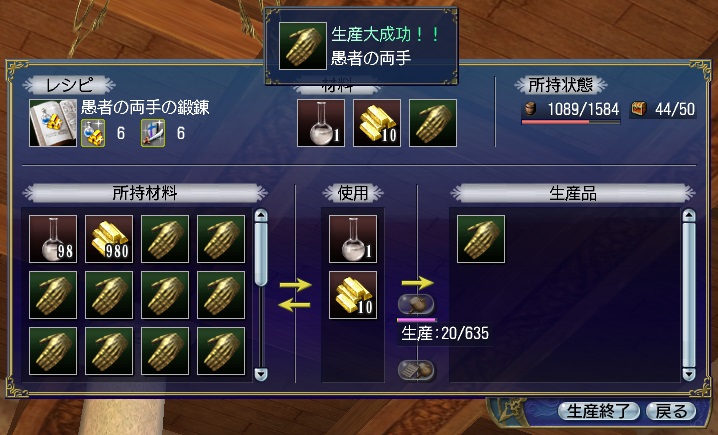Select the produced glove in 生産品 panel
This screenshot has height=435, width=718.
click(x=481, y=239)
